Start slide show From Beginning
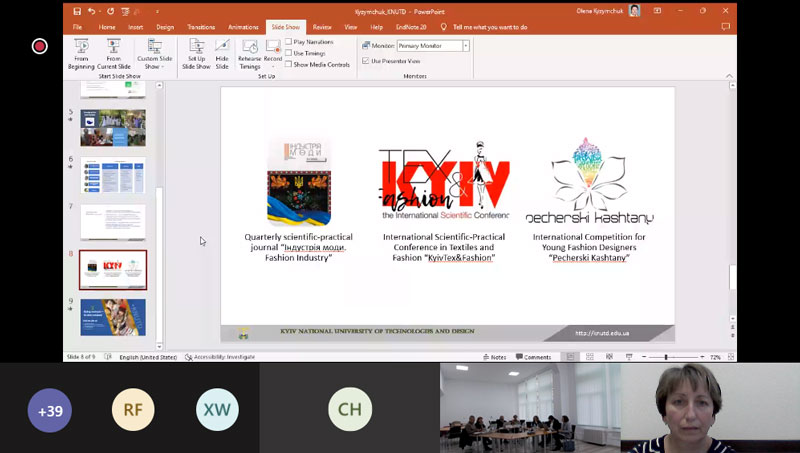The image size is (800, 453). pyautogui.click(x=81, y=55)
